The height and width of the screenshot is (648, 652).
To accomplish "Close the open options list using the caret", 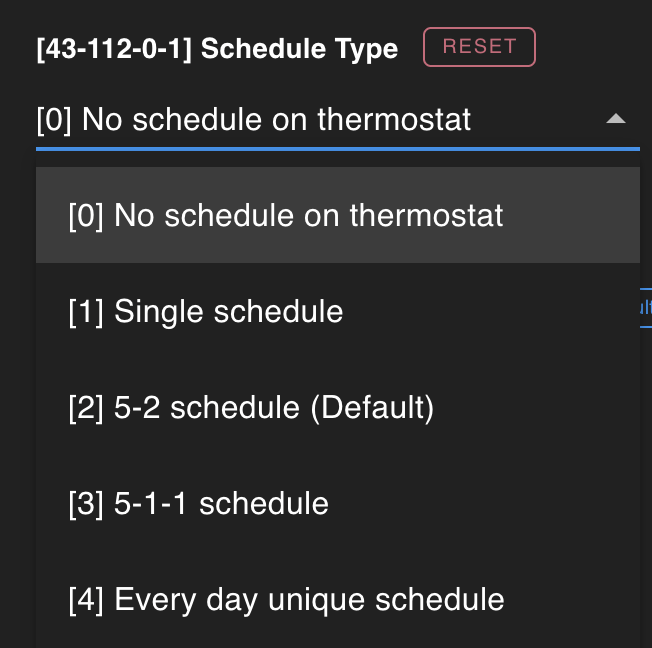I will 616,120.
